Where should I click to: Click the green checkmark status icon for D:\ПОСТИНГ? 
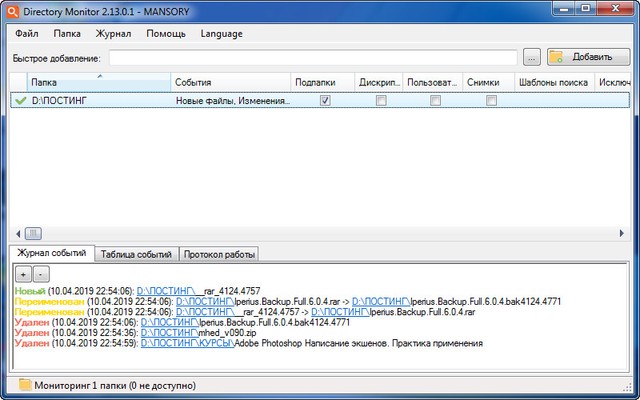click(21, 101)
